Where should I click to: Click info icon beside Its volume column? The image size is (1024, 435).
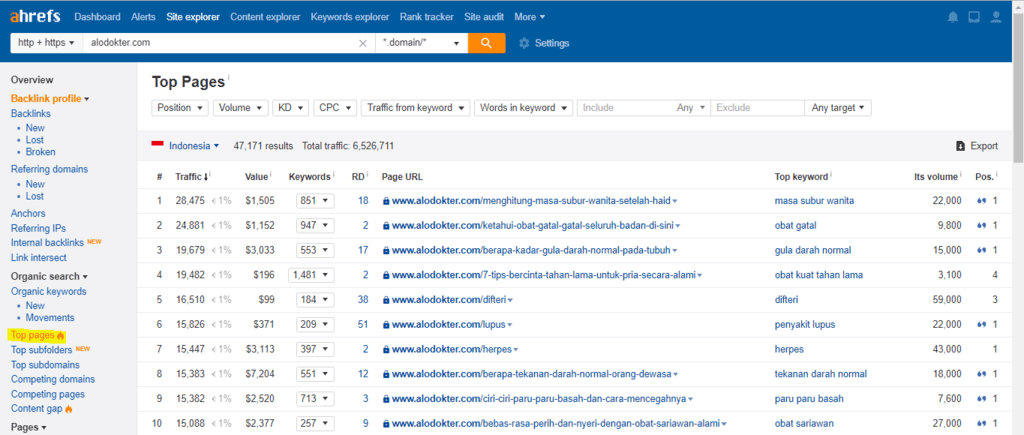pyautogui.click(x=962, y=175)
